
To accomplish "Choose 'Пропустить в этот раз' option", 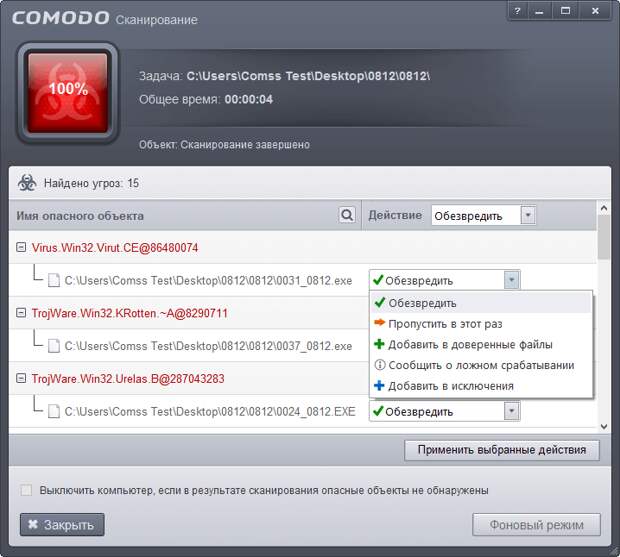I will 480,324.
